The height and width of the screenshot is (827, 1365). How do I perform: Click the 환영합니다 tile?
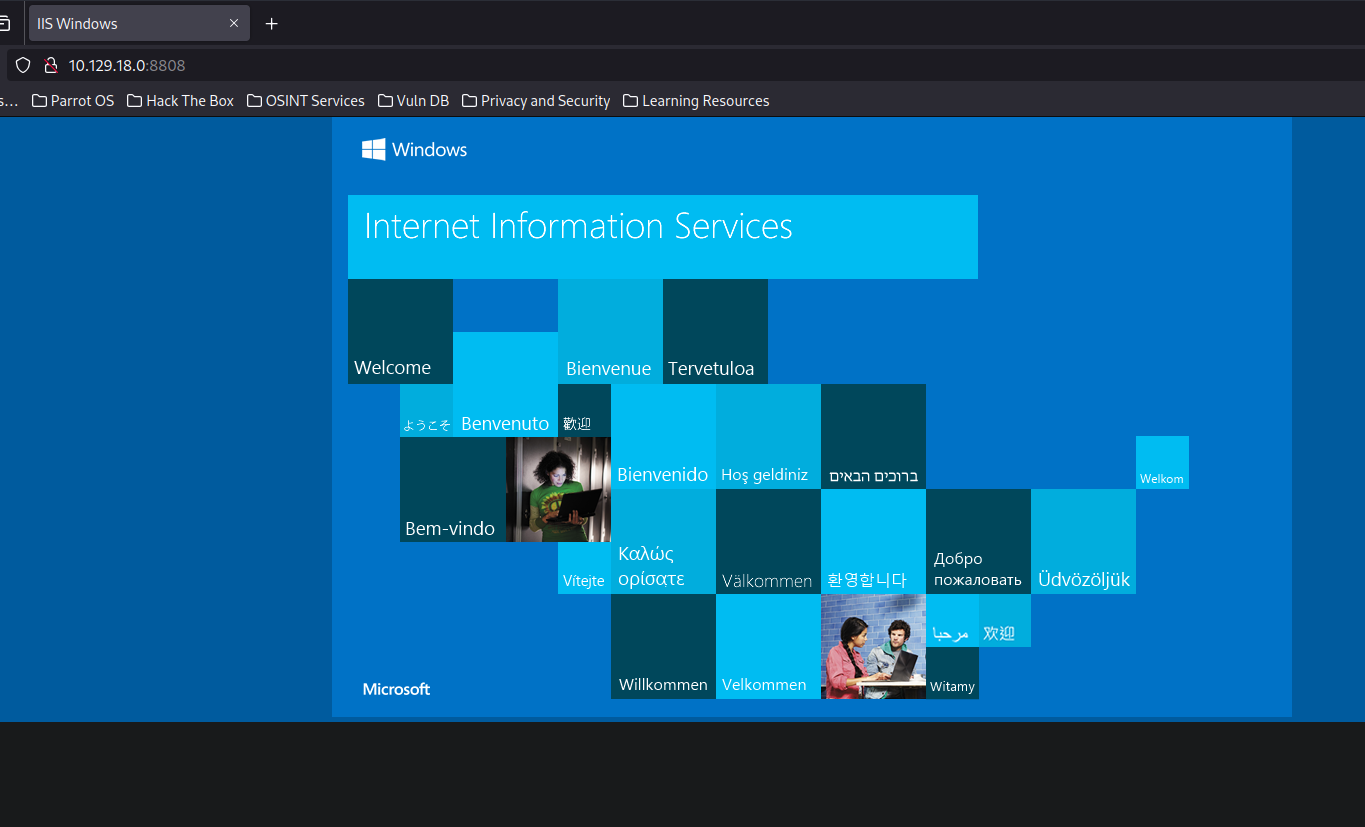pos(873,542)
